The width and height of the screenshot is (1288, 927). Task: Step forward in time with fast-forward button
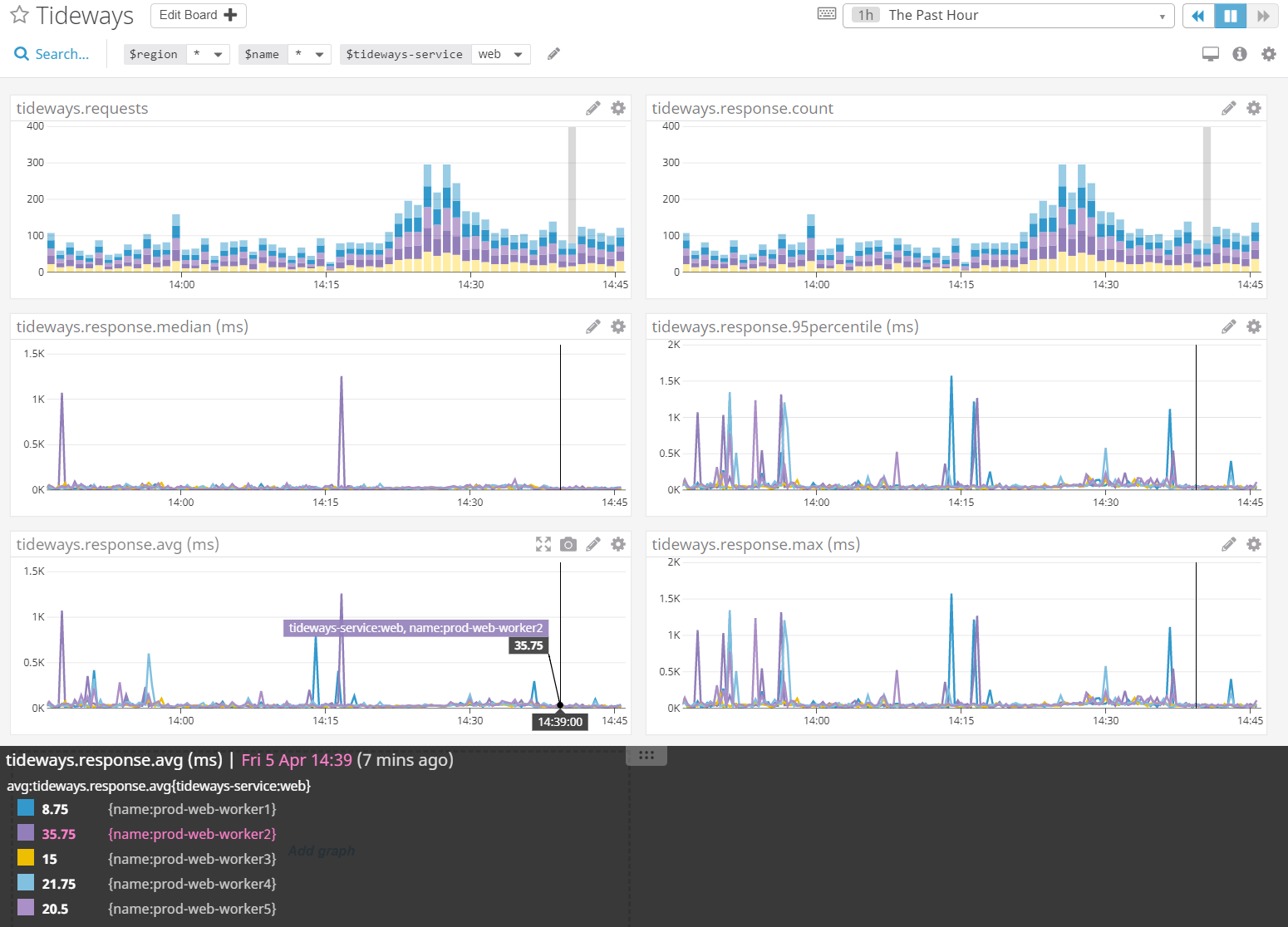point(1263,16)
